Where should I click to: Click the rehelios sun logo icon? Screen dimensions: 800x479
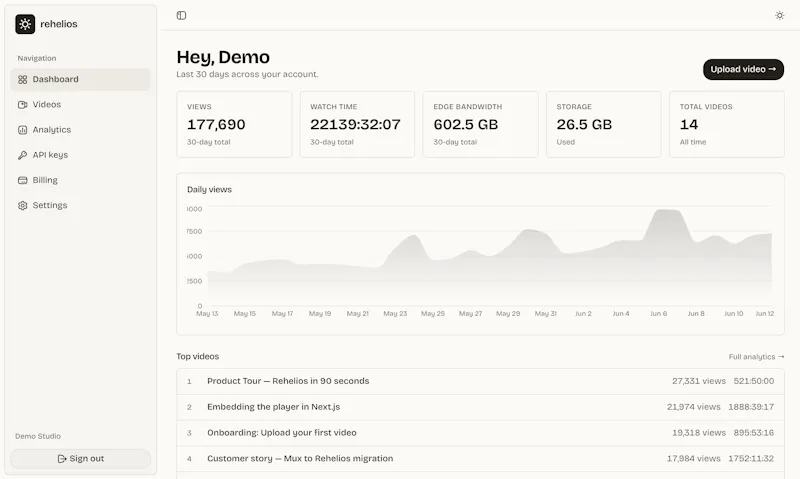click(25, 24)
